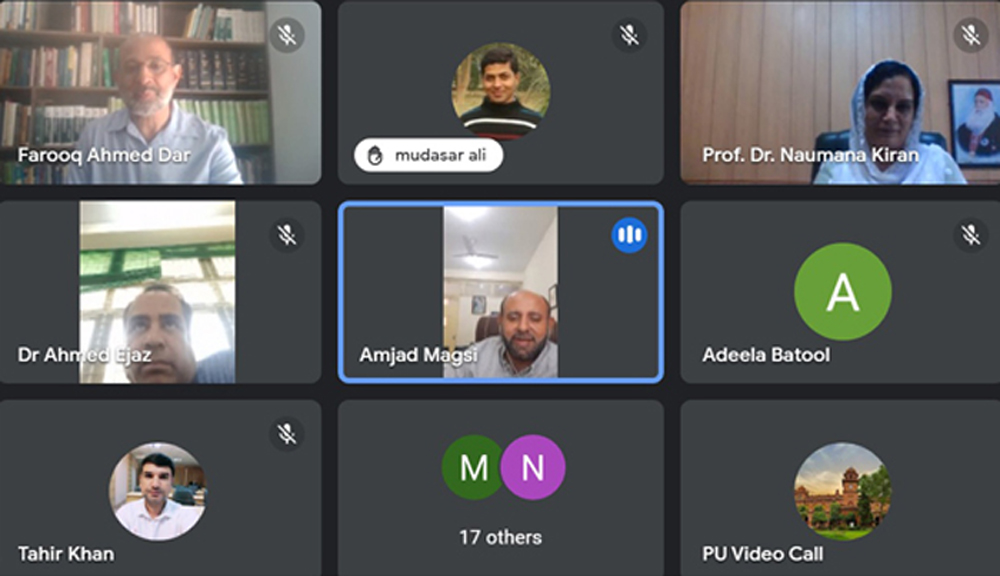Click muted mic icon on Tahir Khan tile
The height and width of the screenshot is (576, 1000).
point(287,434)
